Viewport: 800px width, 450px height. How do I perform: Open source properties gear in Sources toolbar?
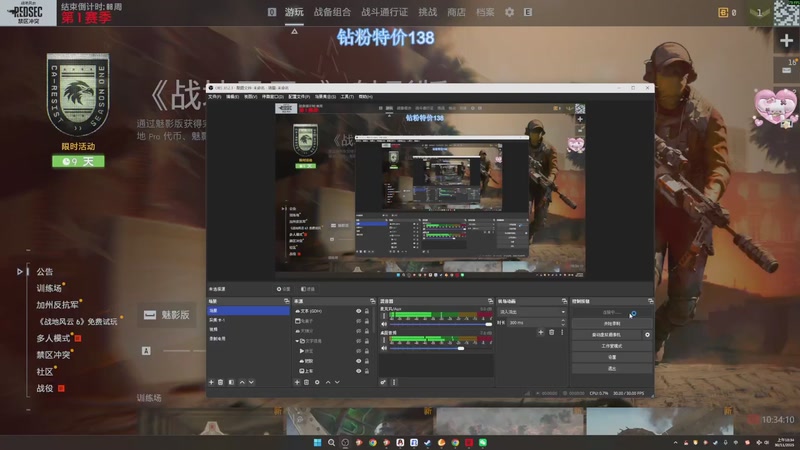pos(317,382)
